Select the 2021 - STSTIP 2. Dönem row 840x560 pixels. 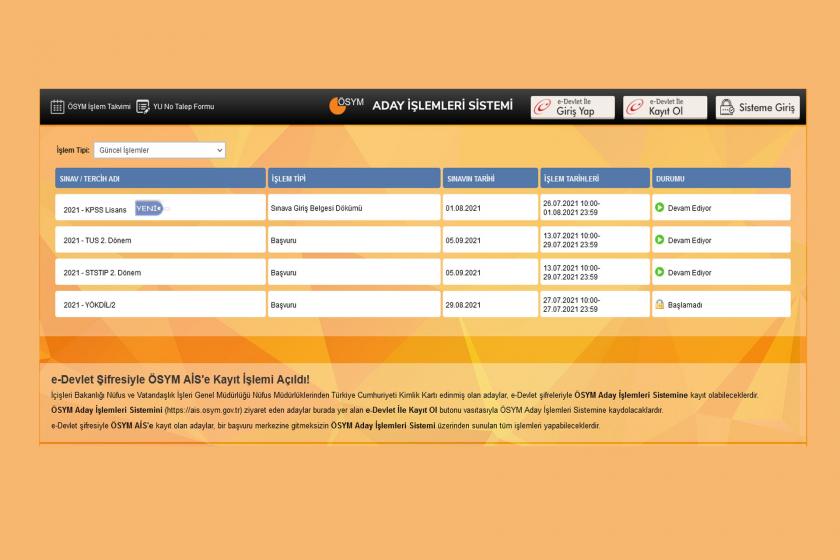click(423, 272)
